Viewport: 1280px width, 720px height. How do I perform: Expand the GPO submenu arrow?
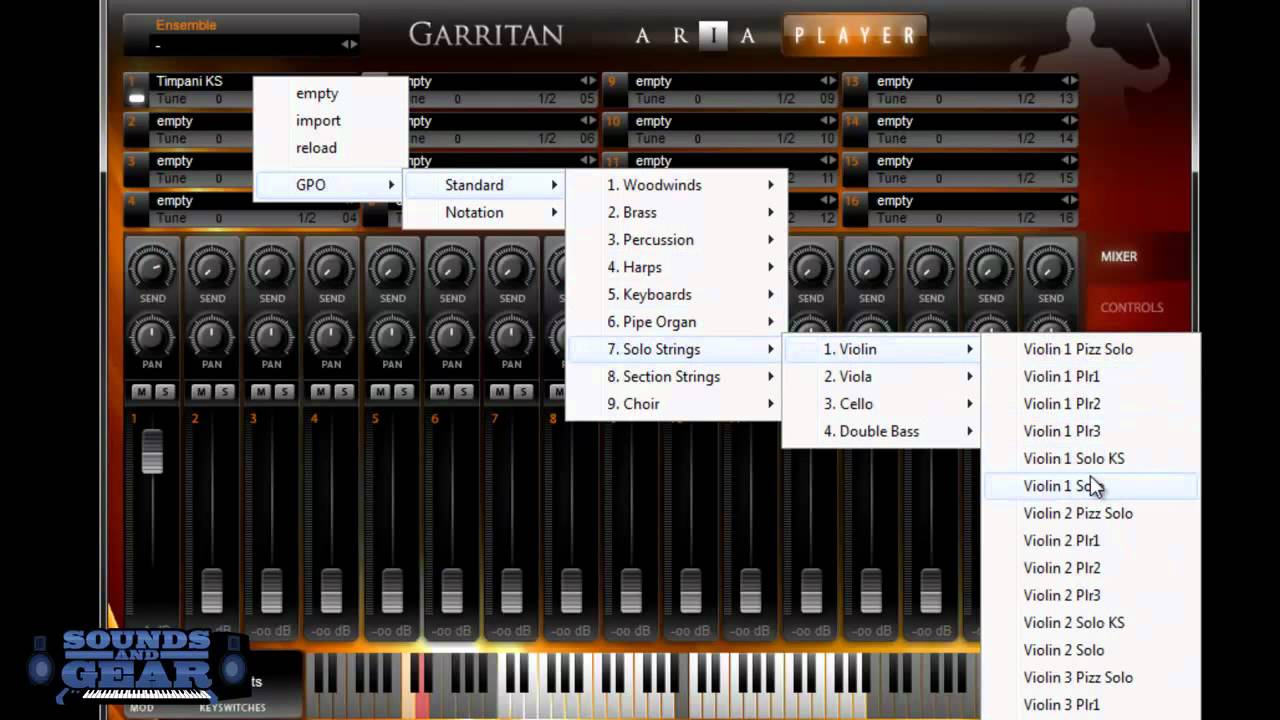pos(391,185)
